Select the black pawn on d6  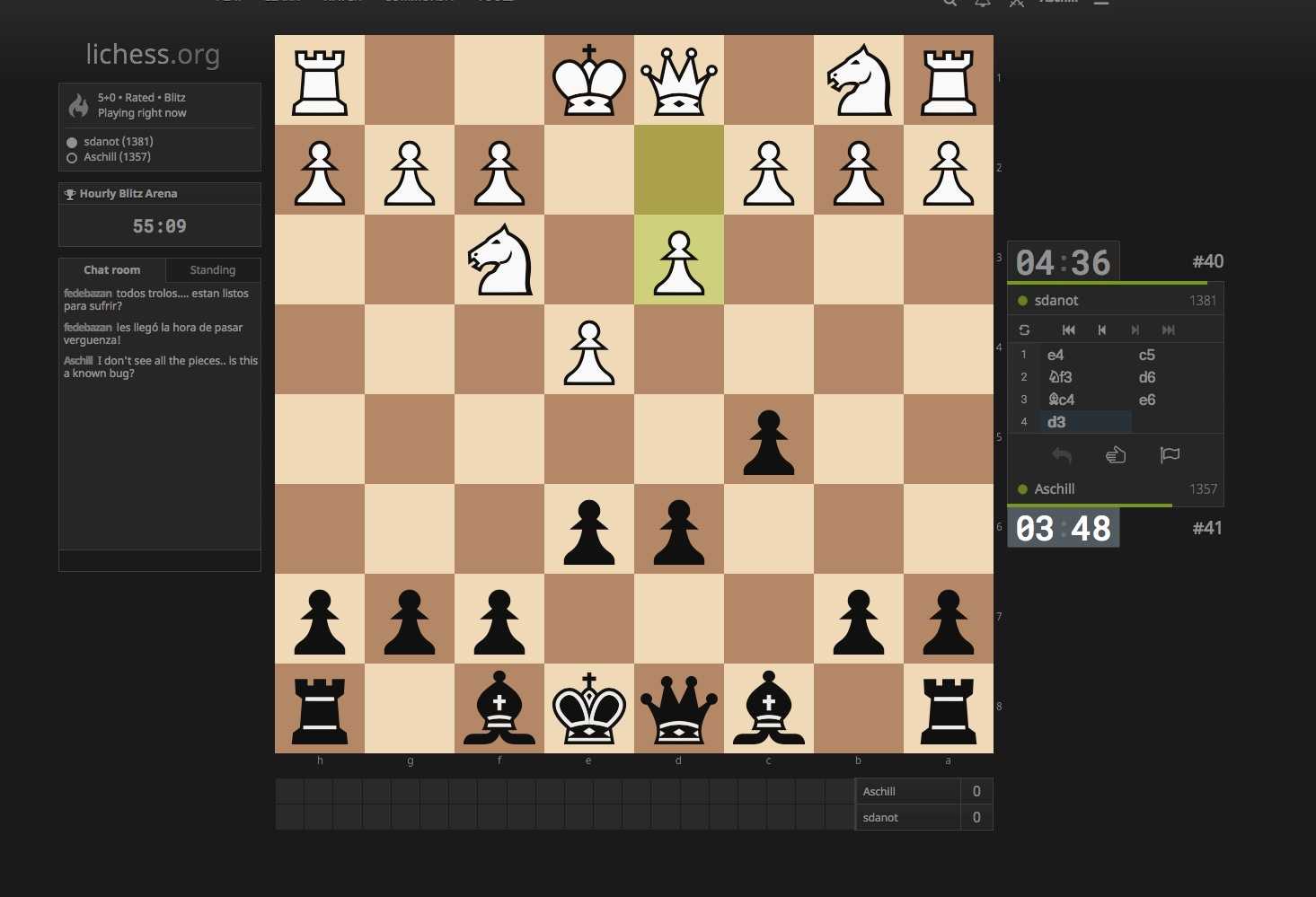click(x=679, y=529)
